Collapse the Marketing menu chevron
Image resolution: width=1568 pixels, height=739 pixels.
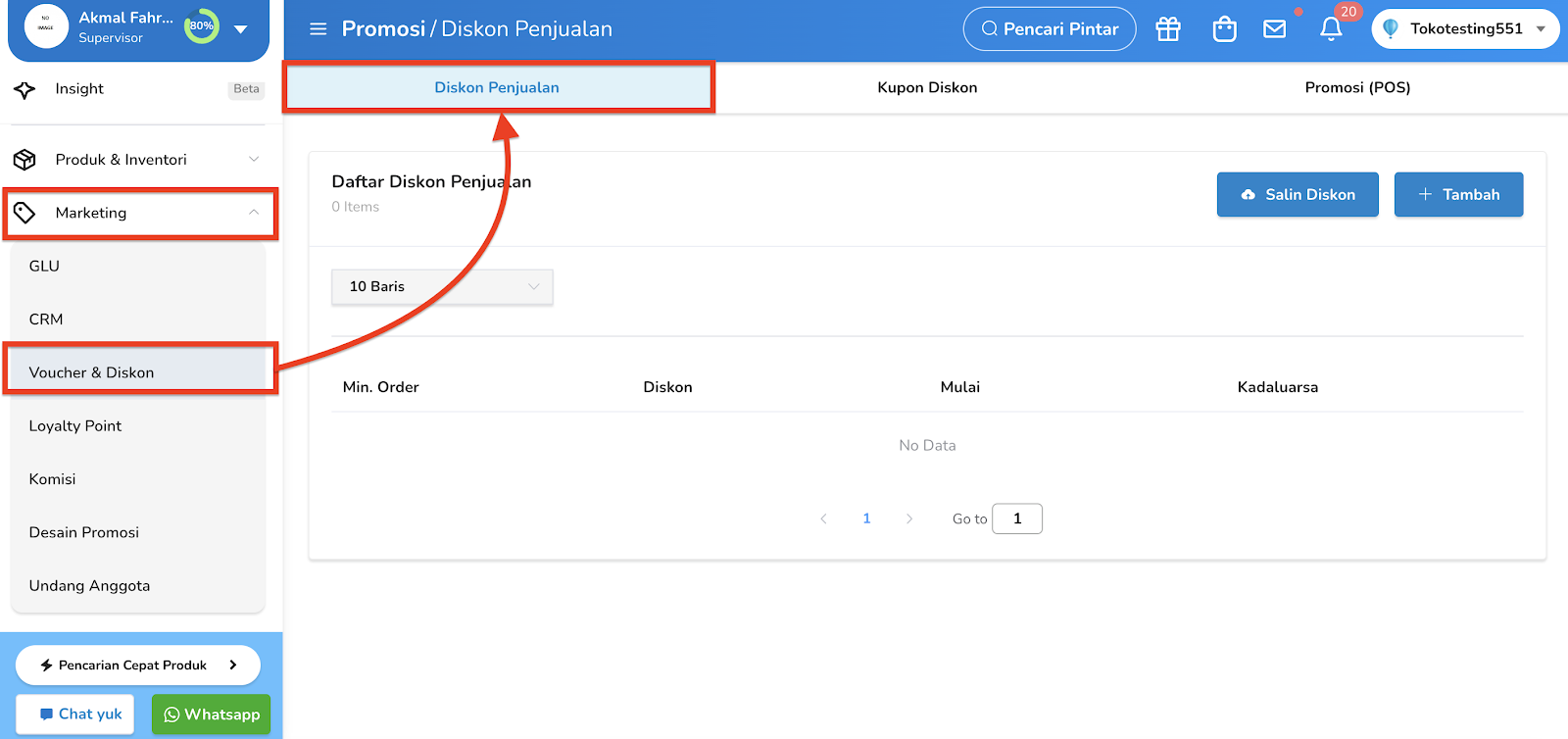[254, 213]
